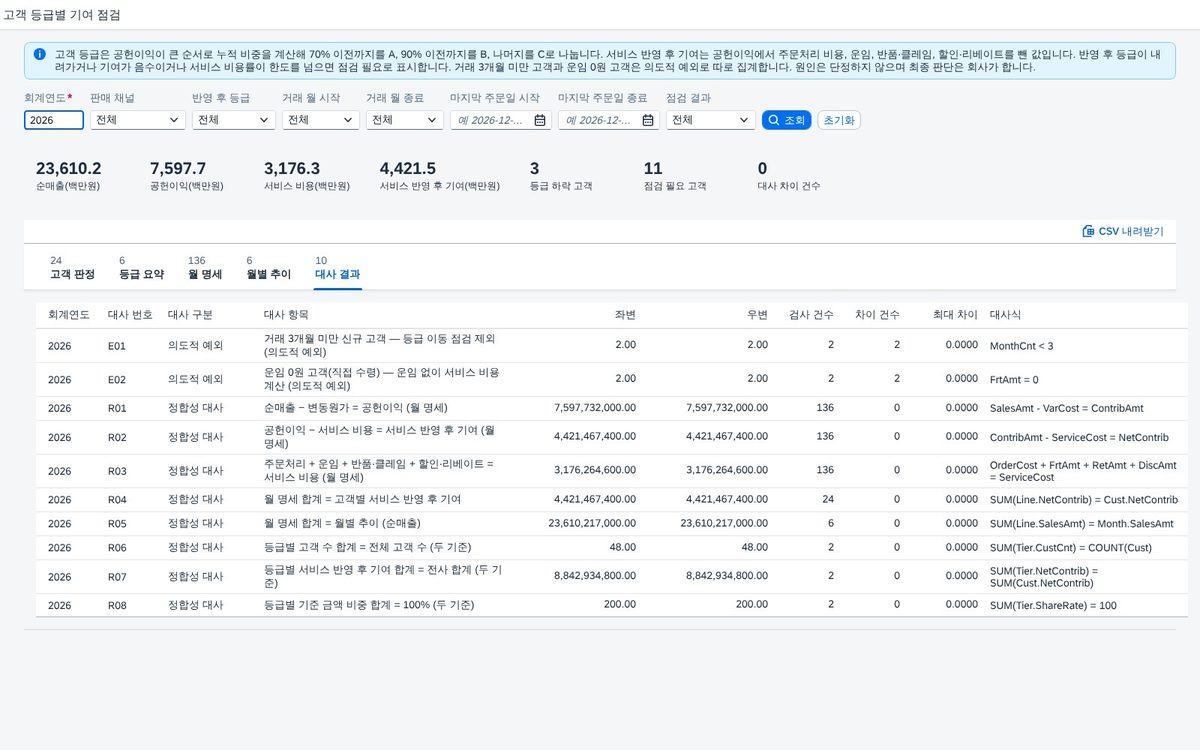Image resolution: width=1200 pixels, height=750 pixels.
Task: Select row R02 in the table
Action: [612, 437]
